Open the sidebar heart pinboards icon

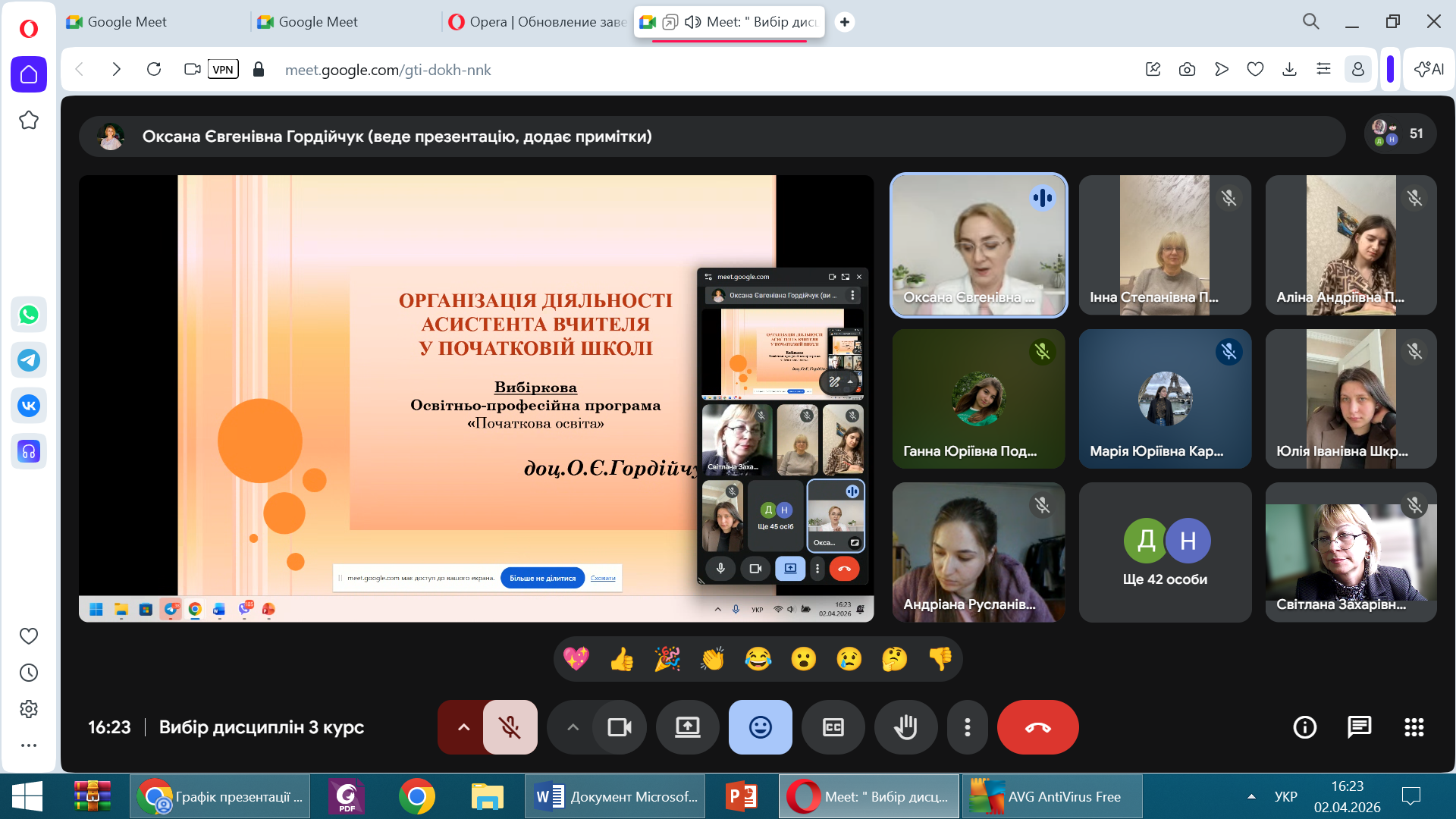29,636
